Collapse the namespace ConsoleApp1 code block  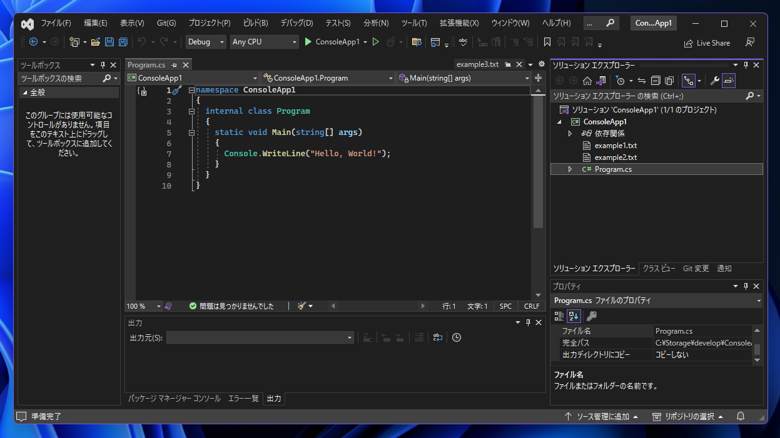pyautogui.click(x=192, y=90)
